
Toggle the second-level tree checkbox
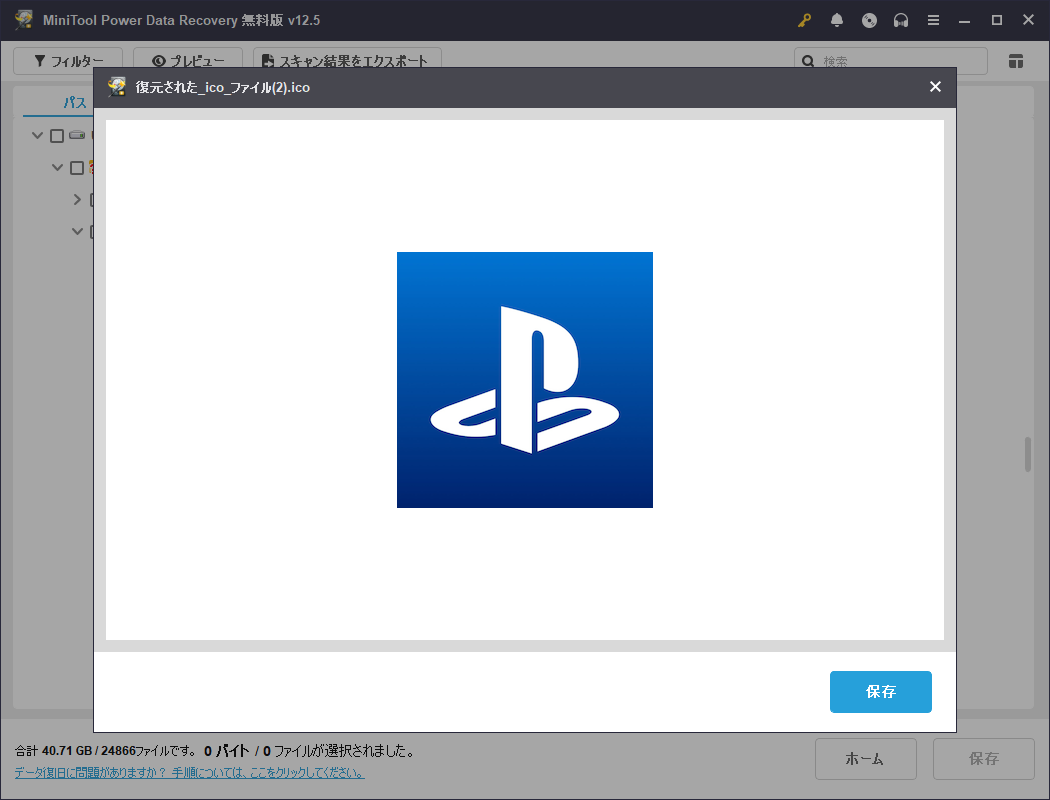click(77, 167)
